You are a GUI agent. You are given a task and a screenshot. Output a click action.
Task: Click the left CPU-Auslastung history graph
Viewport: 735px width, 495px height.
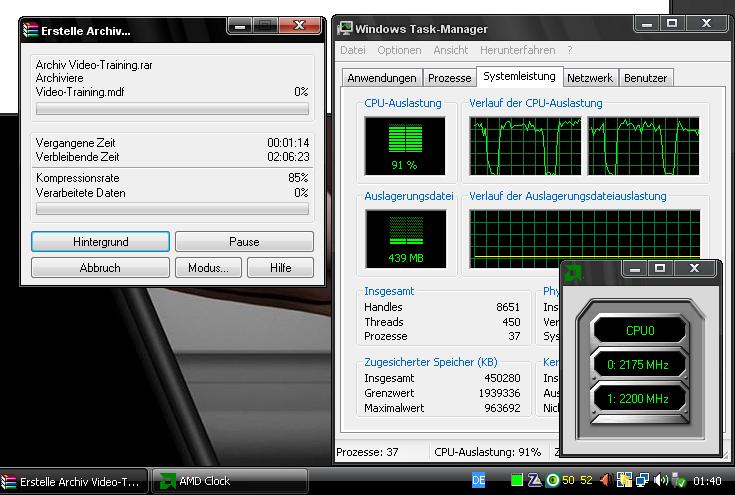point(525,146)
